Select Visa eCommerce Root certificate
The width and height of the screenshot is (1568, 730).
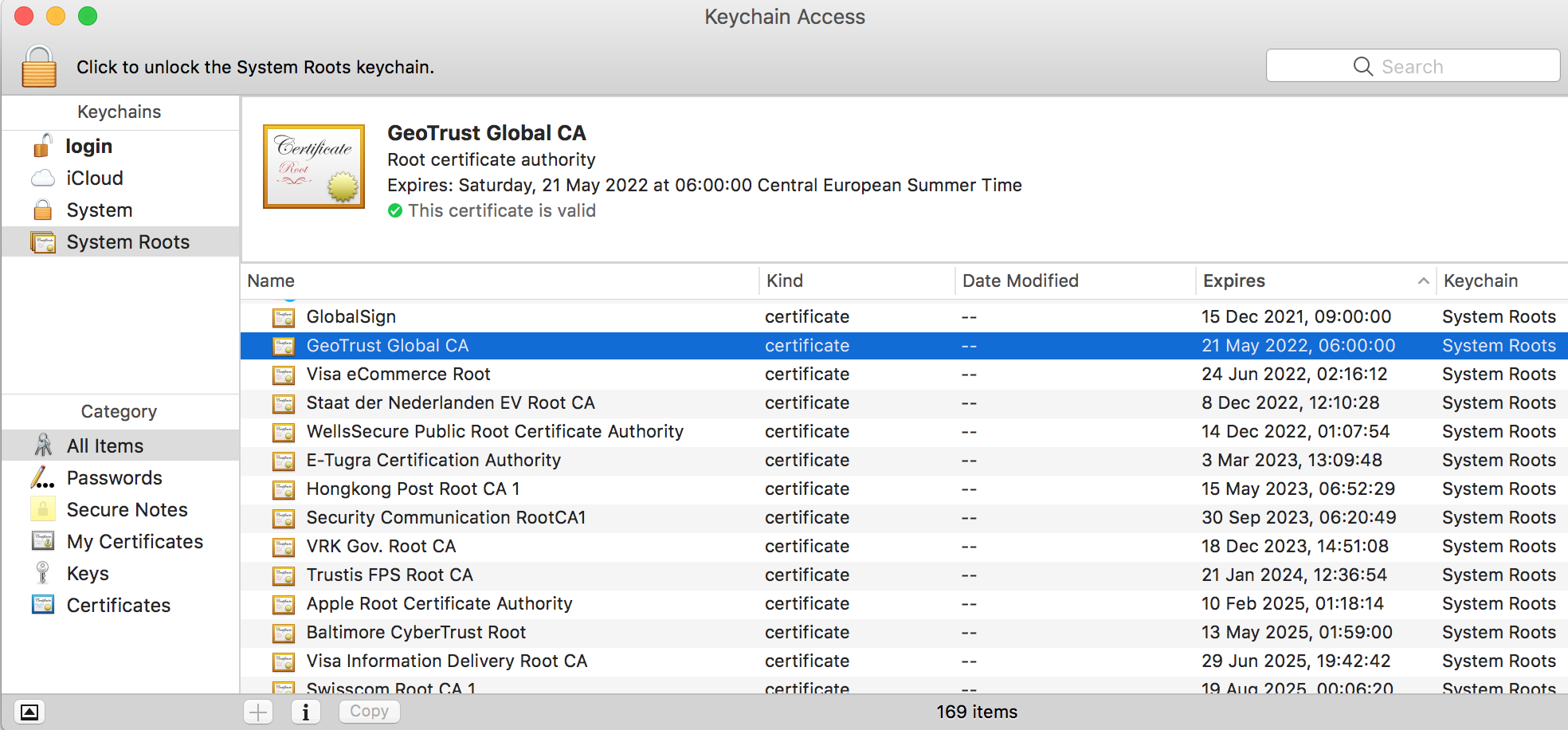point(904,374)
